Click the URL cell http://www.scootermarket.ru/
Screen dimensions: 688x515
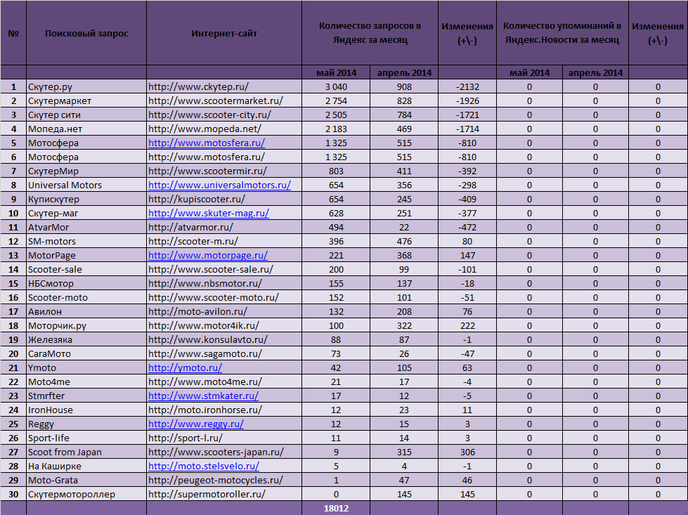(224, 101)
